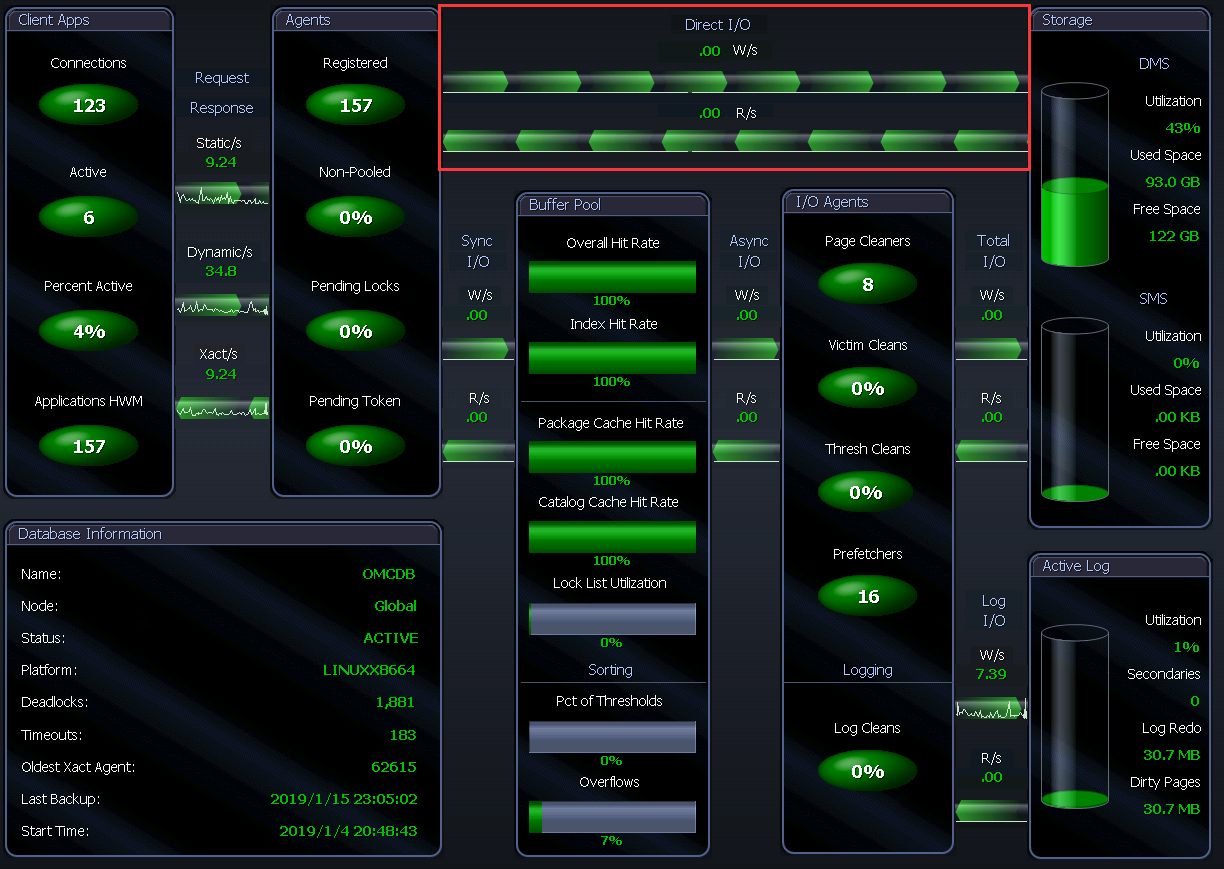Click the Overflows 7% bar
Image resolution: width=1224 pixels, height=869 pixels.
pyautogui.click(x=612, y=817)
